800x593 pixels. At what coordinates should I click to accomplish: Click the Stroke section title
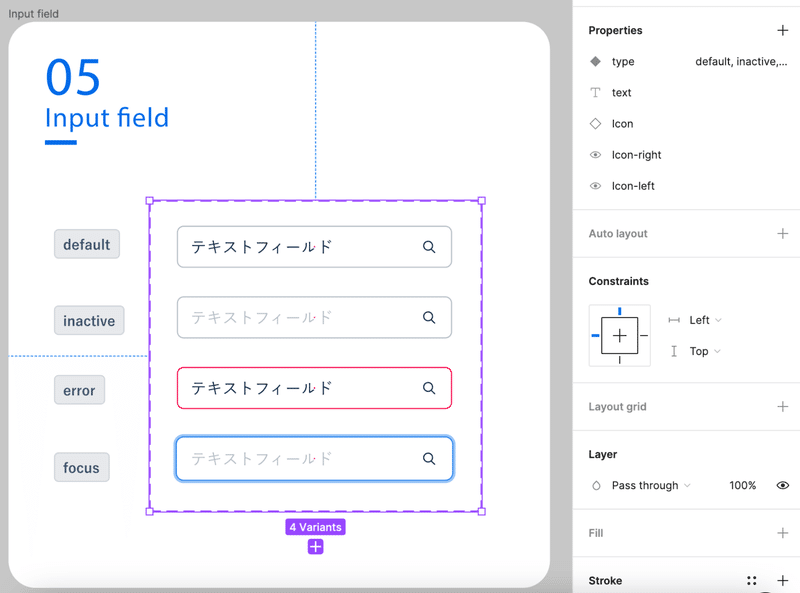point(605,581)
